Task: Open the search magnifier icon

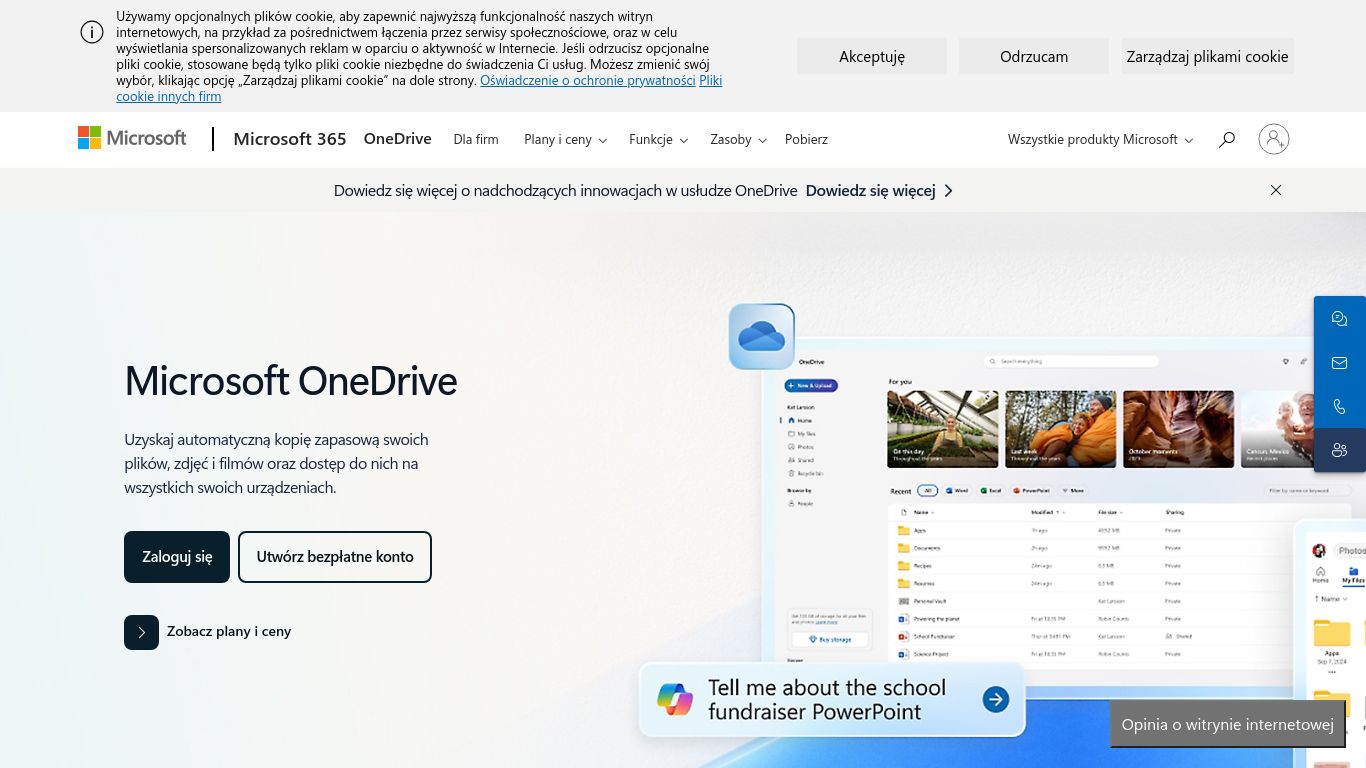Action: 1227,139
